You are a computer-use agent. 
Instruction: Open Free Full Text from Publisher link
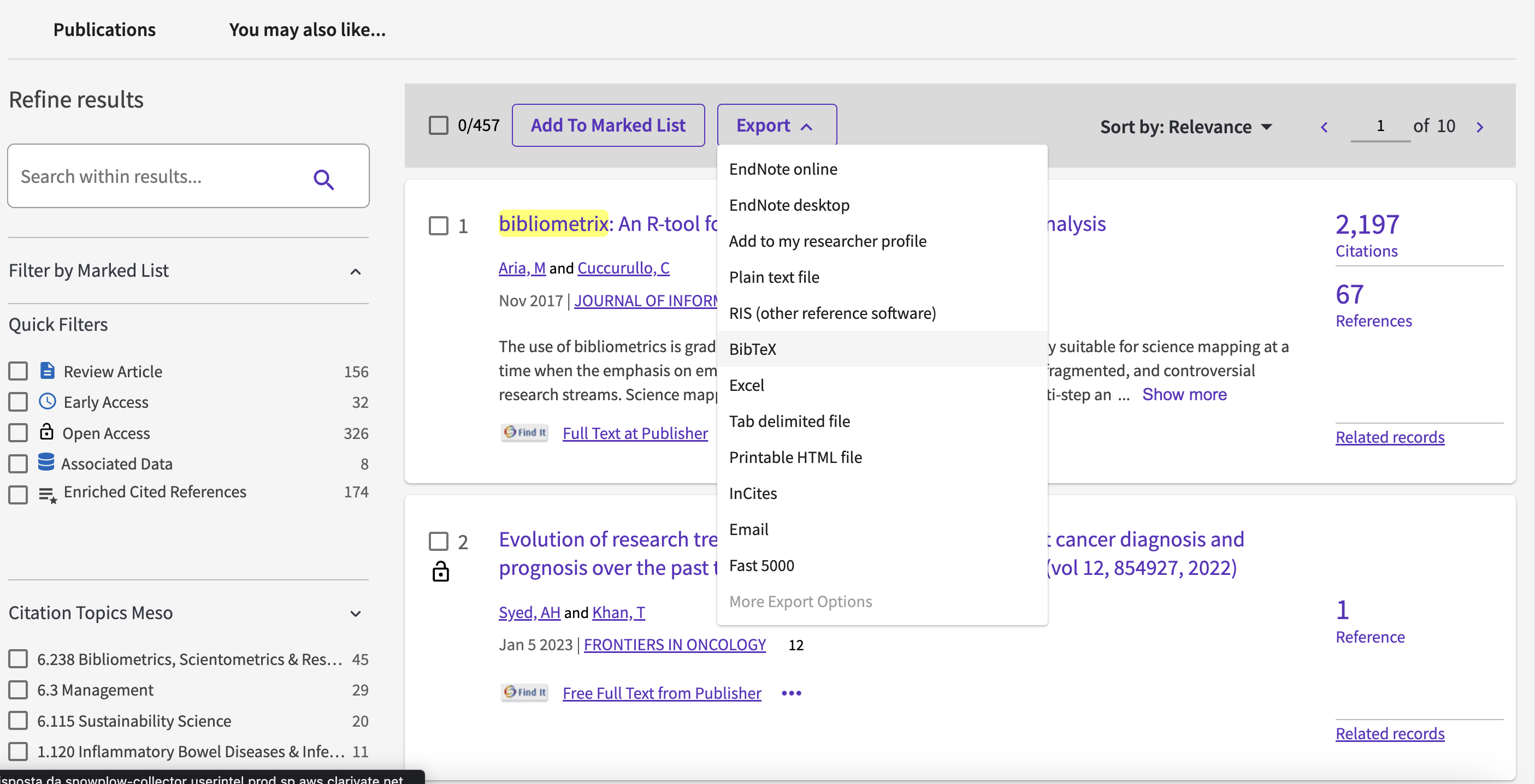(662, 693)
